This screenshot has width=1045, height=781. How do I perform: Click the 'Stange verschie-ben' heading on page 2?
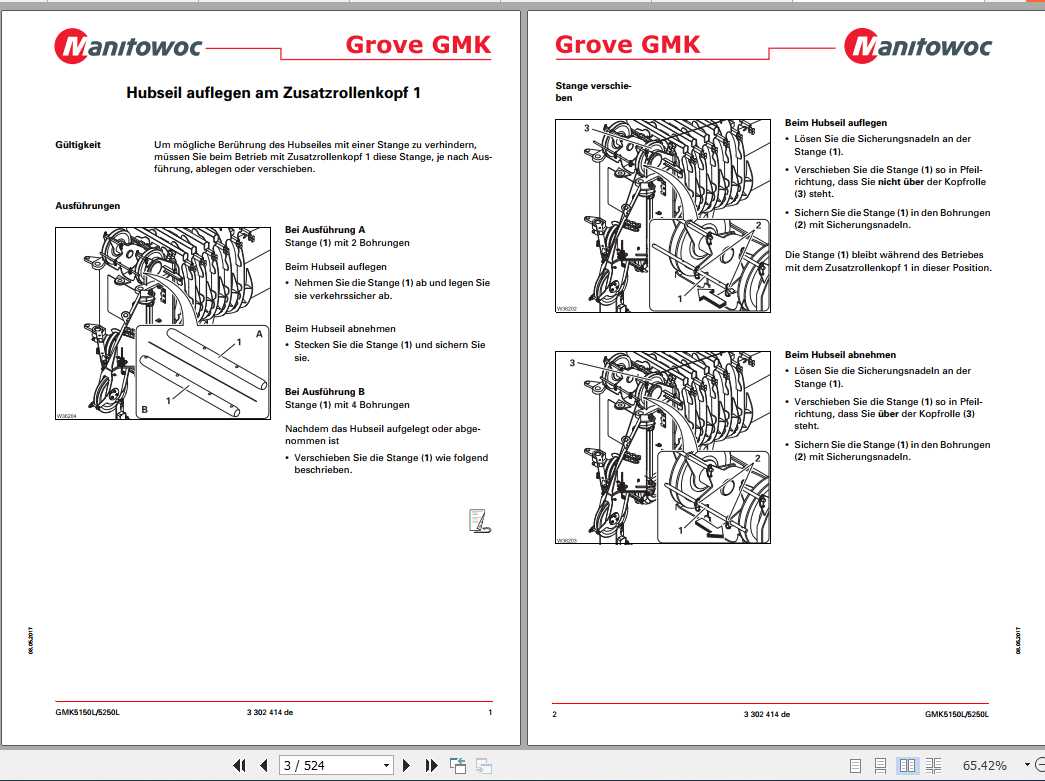[x=593, y=92]
